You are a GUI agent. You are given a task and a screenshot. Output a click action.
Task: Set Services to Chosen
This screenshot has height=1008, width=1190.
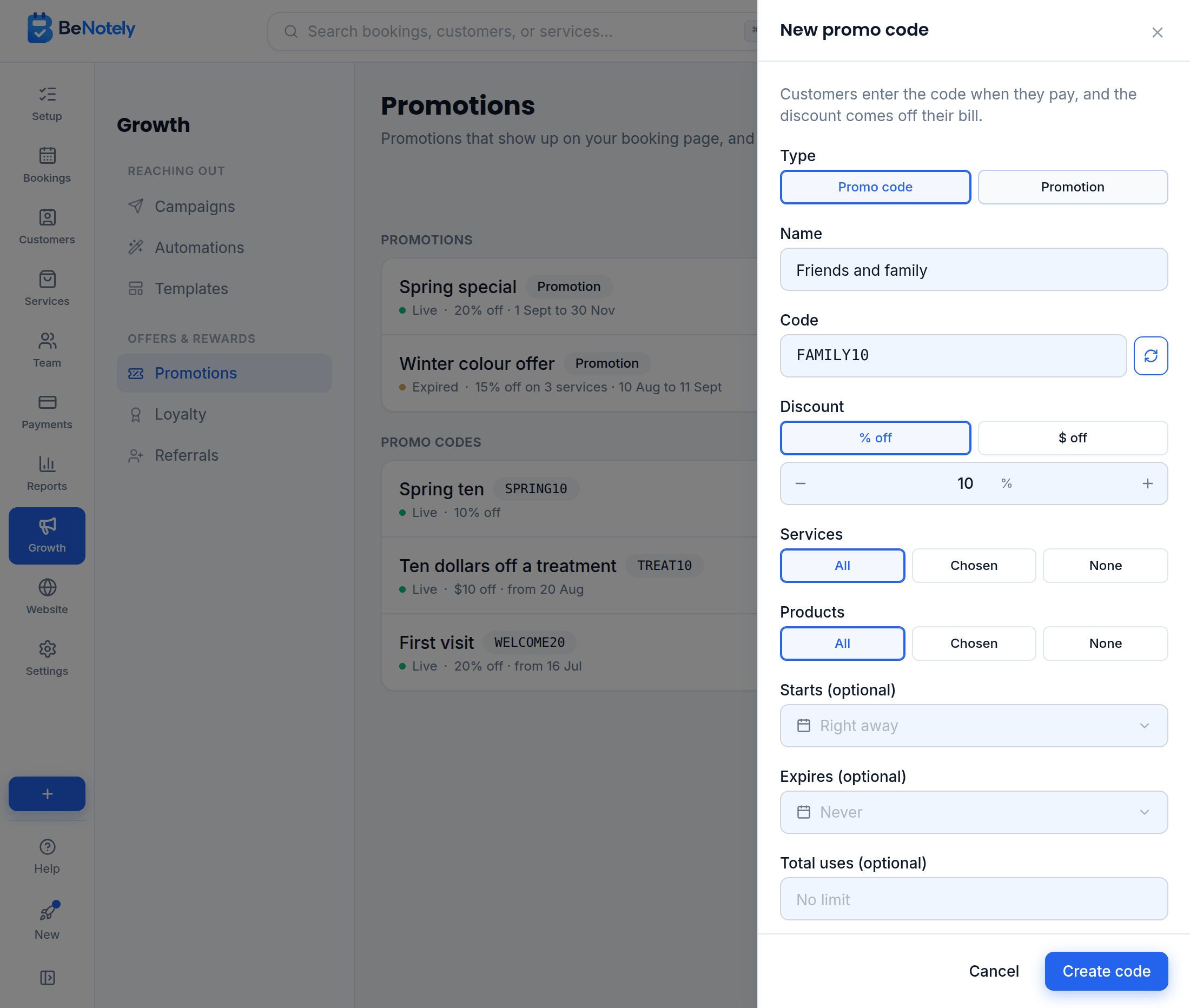[974, 566]
